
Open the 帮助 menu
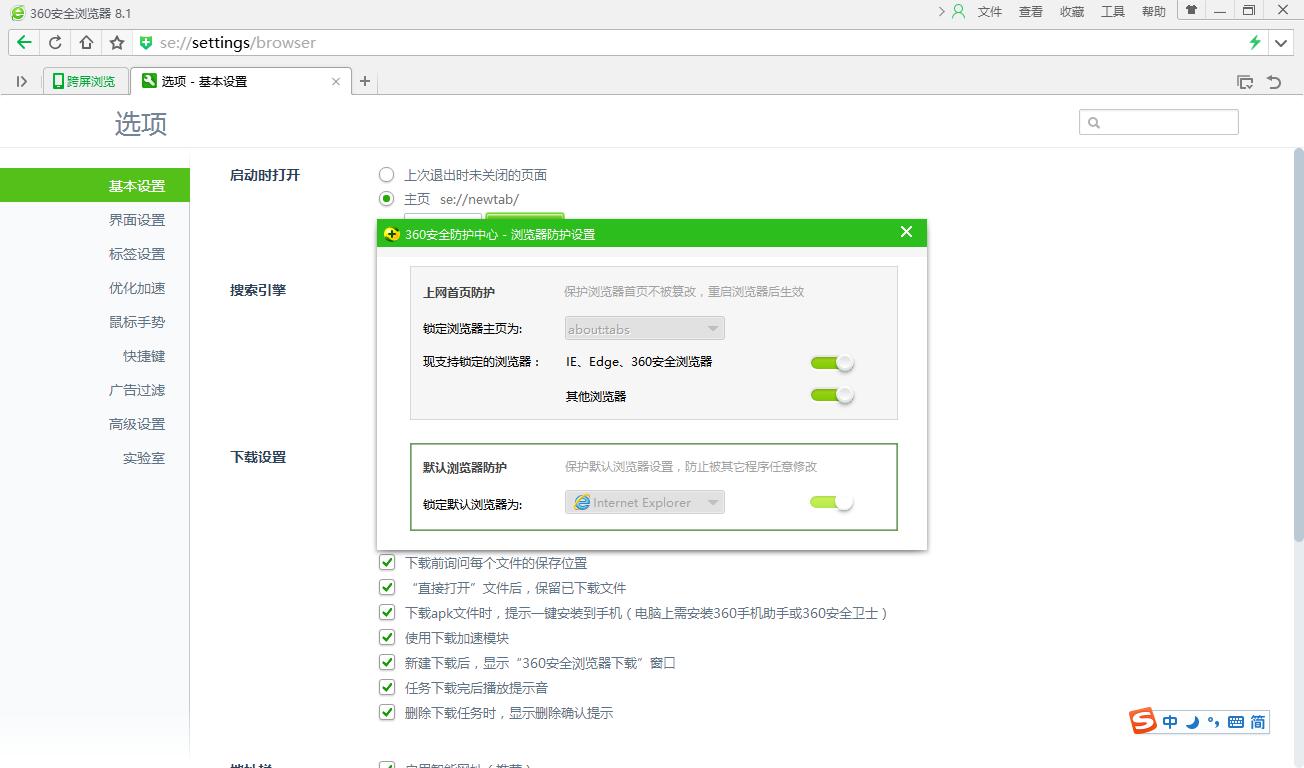(1154, 12)
